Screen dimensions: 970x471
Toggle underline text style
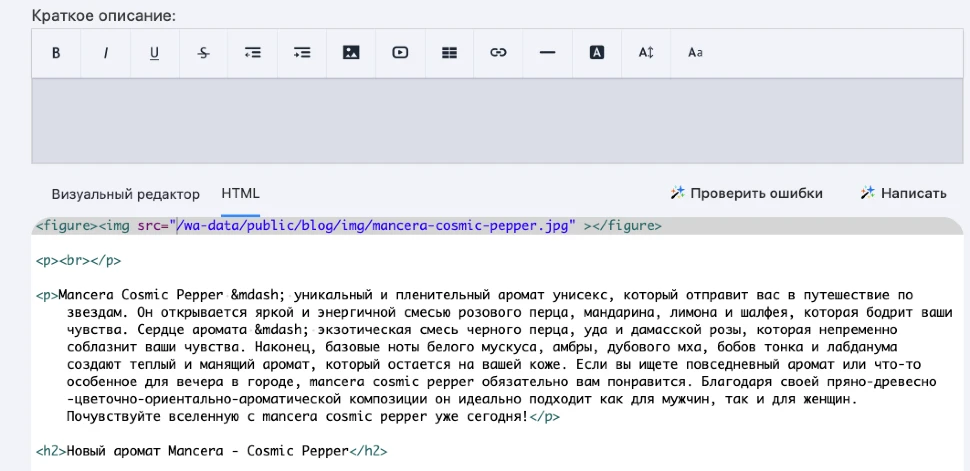pos(154,53)
